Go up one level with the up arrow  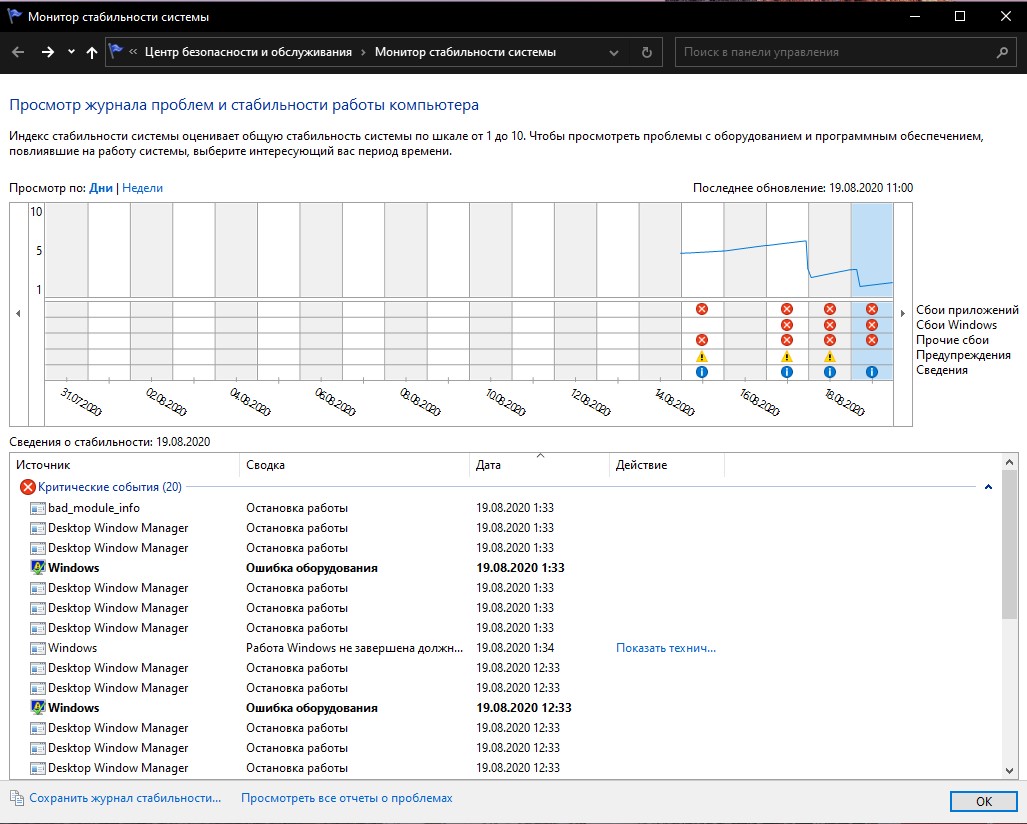tap(92, 52)
